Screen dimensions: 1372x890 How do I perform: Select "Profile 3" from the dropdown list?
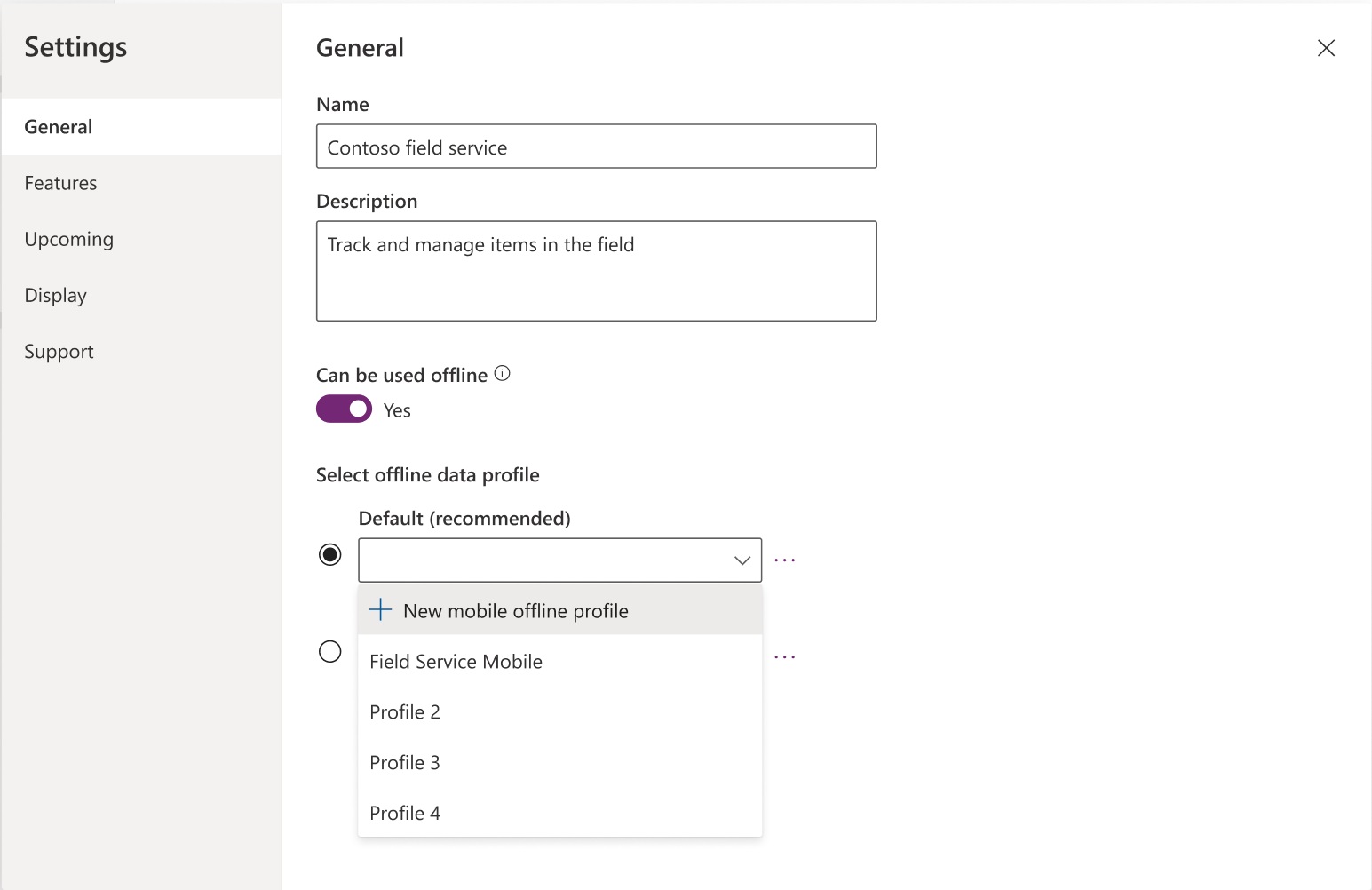pyautogui.click(x=405, y=762)
